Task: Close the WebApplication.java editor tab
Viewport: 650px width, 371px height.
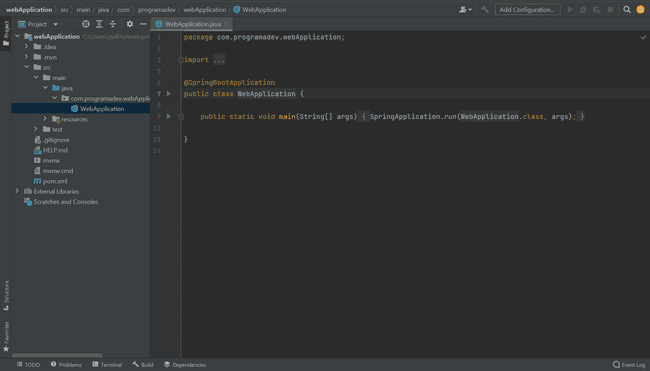Action: coord(226,24)
